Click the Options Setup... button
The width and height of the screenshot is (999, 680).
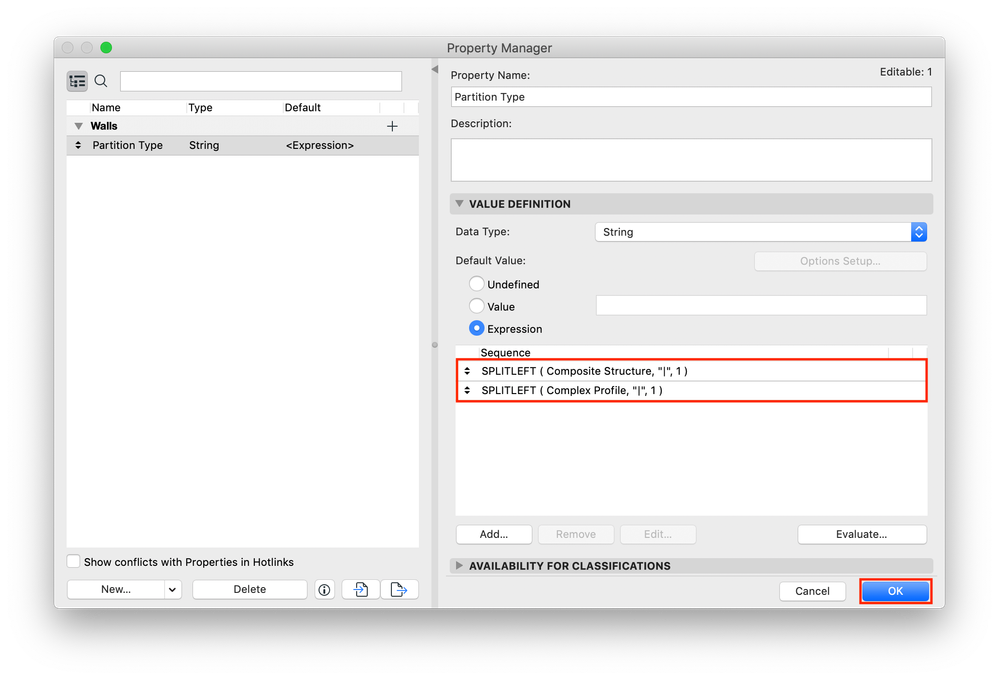coord(840,261)
